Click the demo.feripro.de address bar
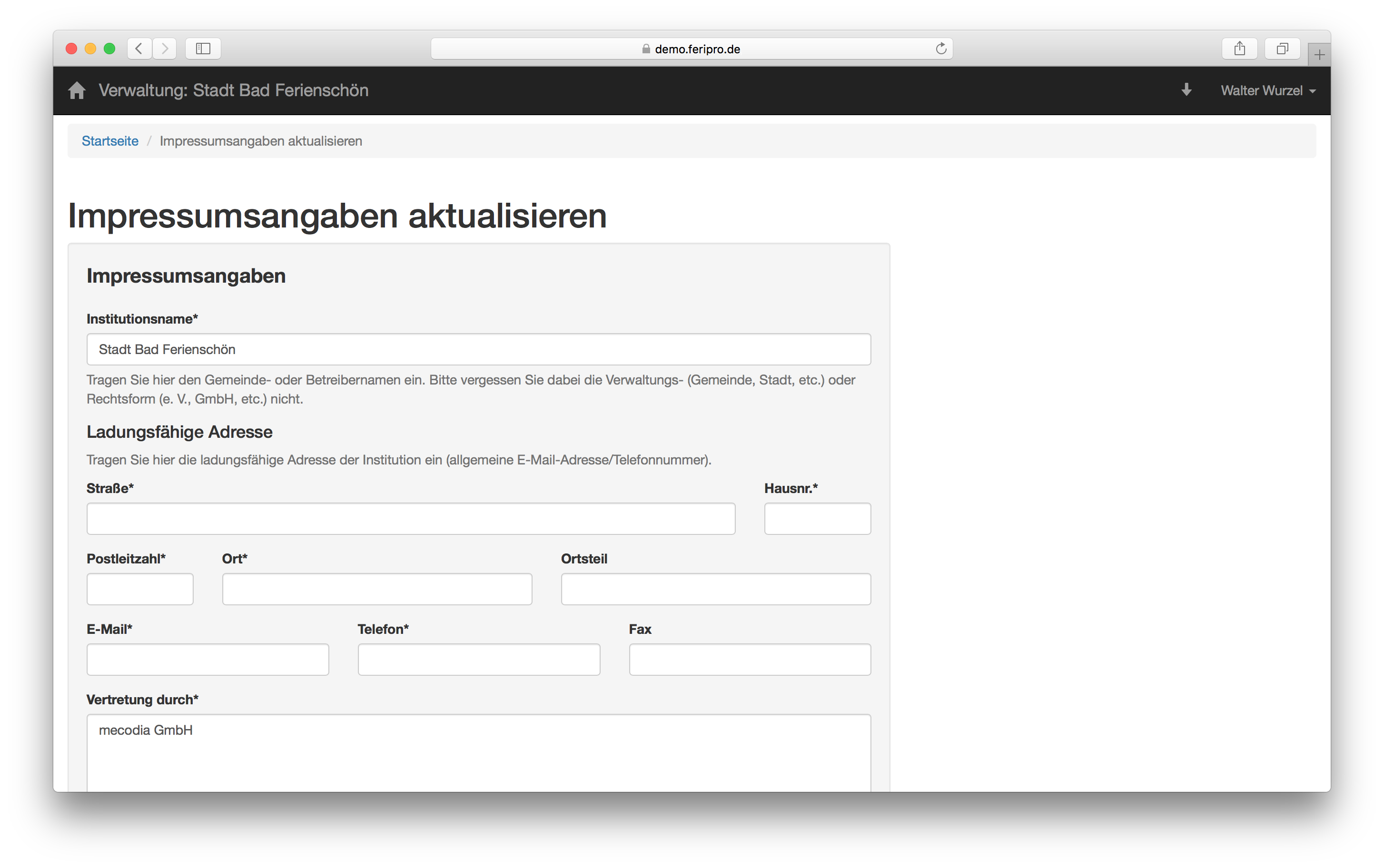1384x868 pixels. pyautogui.click(x=691, y=49)
